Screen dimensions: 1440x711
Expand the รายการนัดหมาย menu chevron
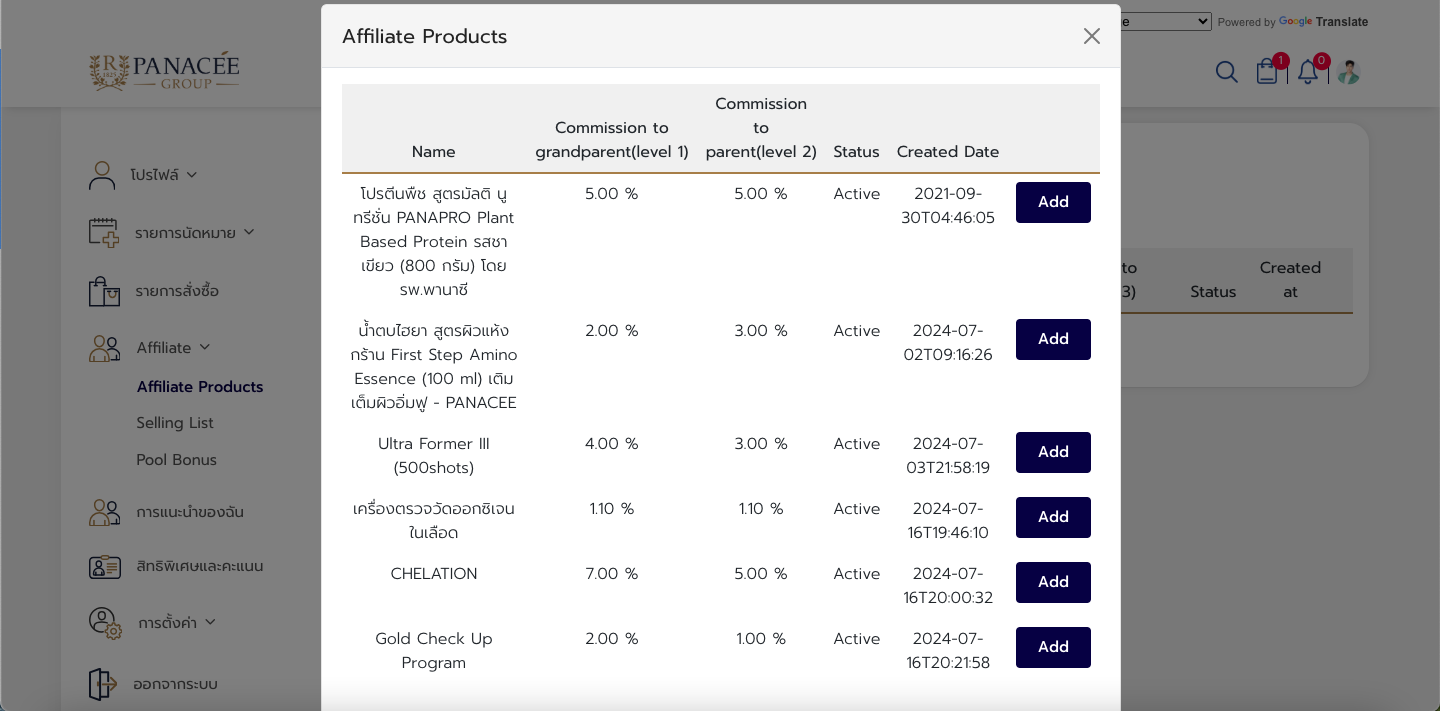point(249,233)
